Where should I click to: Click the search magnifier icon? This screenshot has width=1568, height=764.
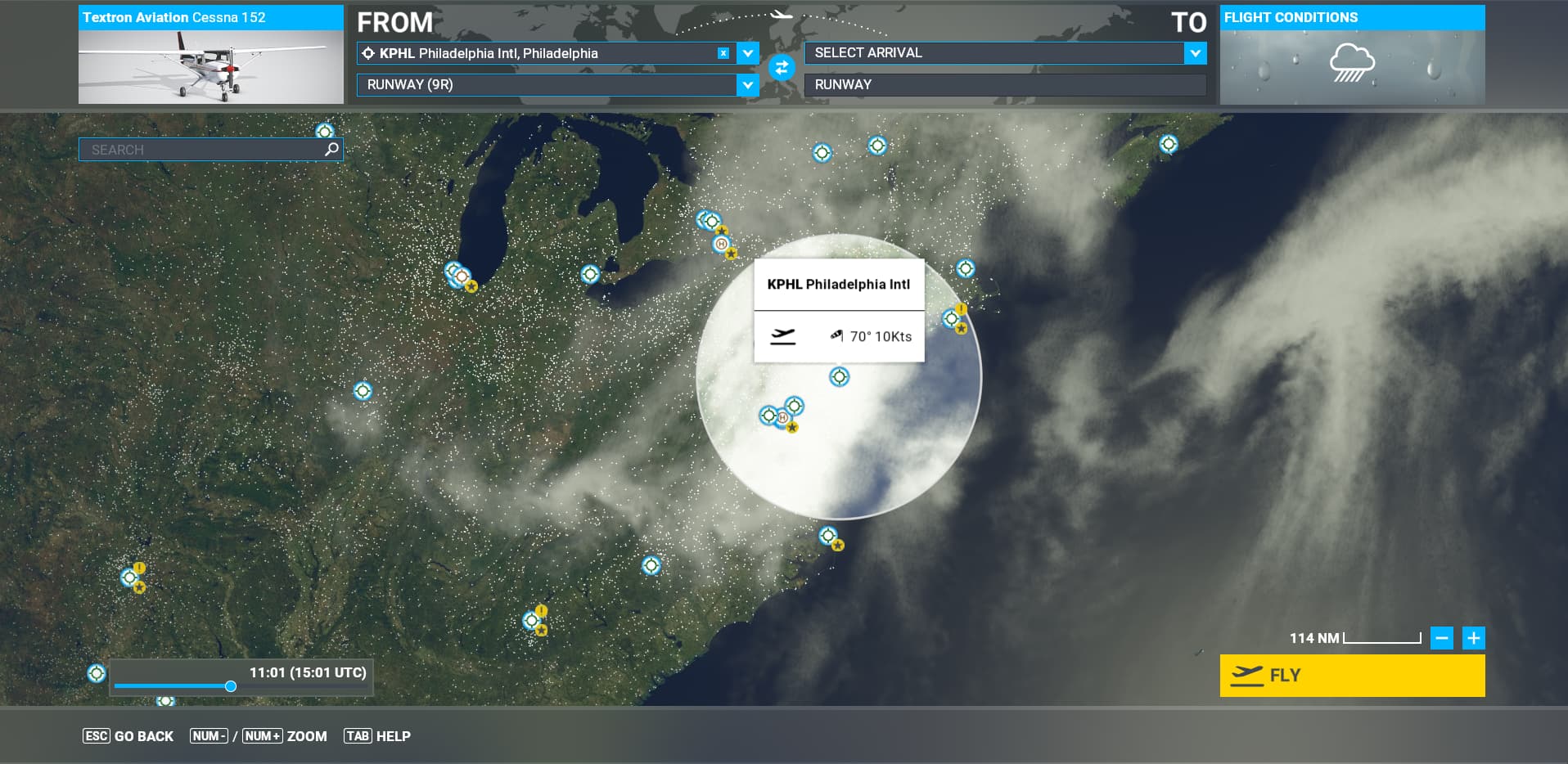[331, 150]
